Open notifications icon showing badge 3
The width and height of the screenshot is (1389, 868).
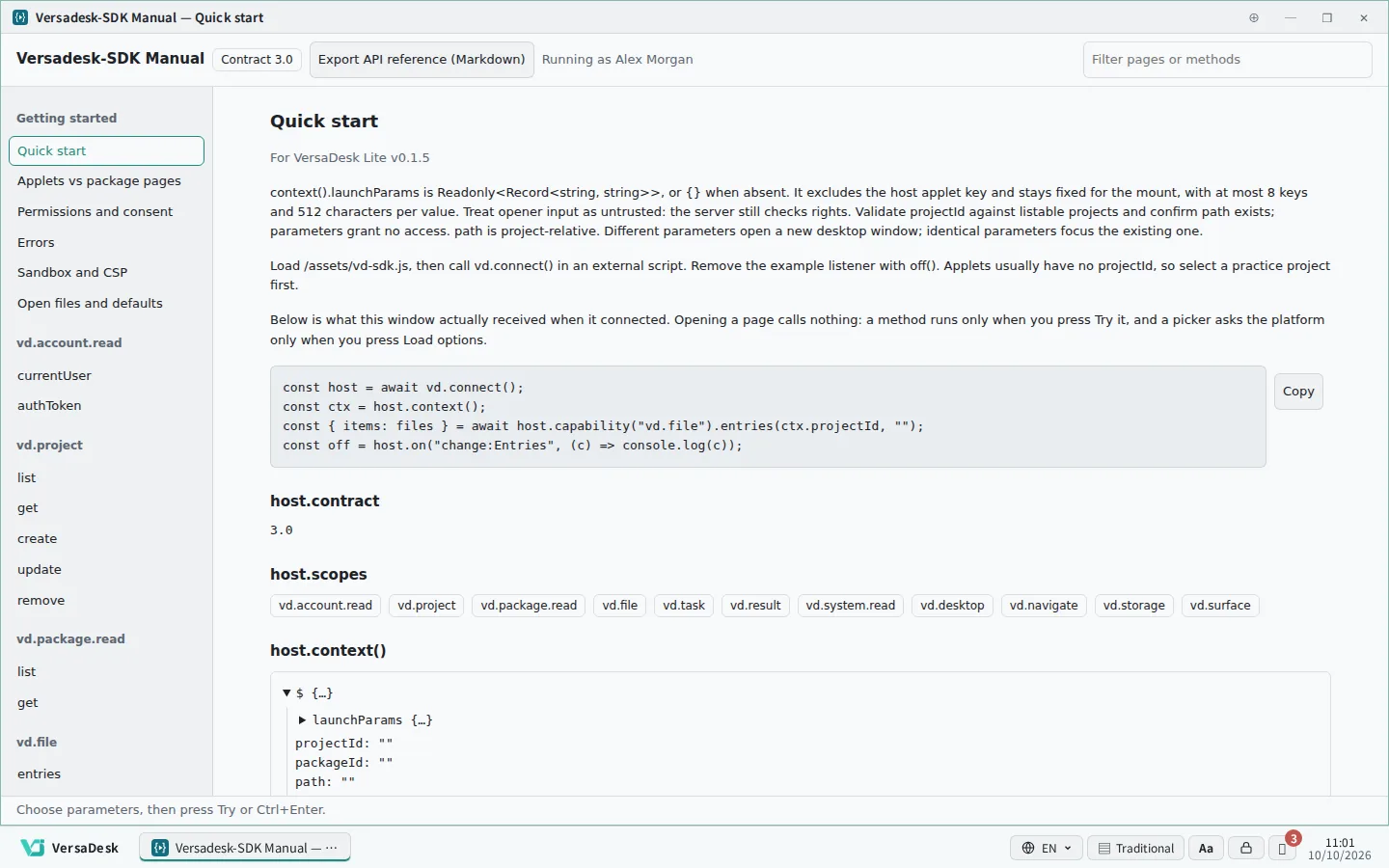click(x=1283, y=848)
